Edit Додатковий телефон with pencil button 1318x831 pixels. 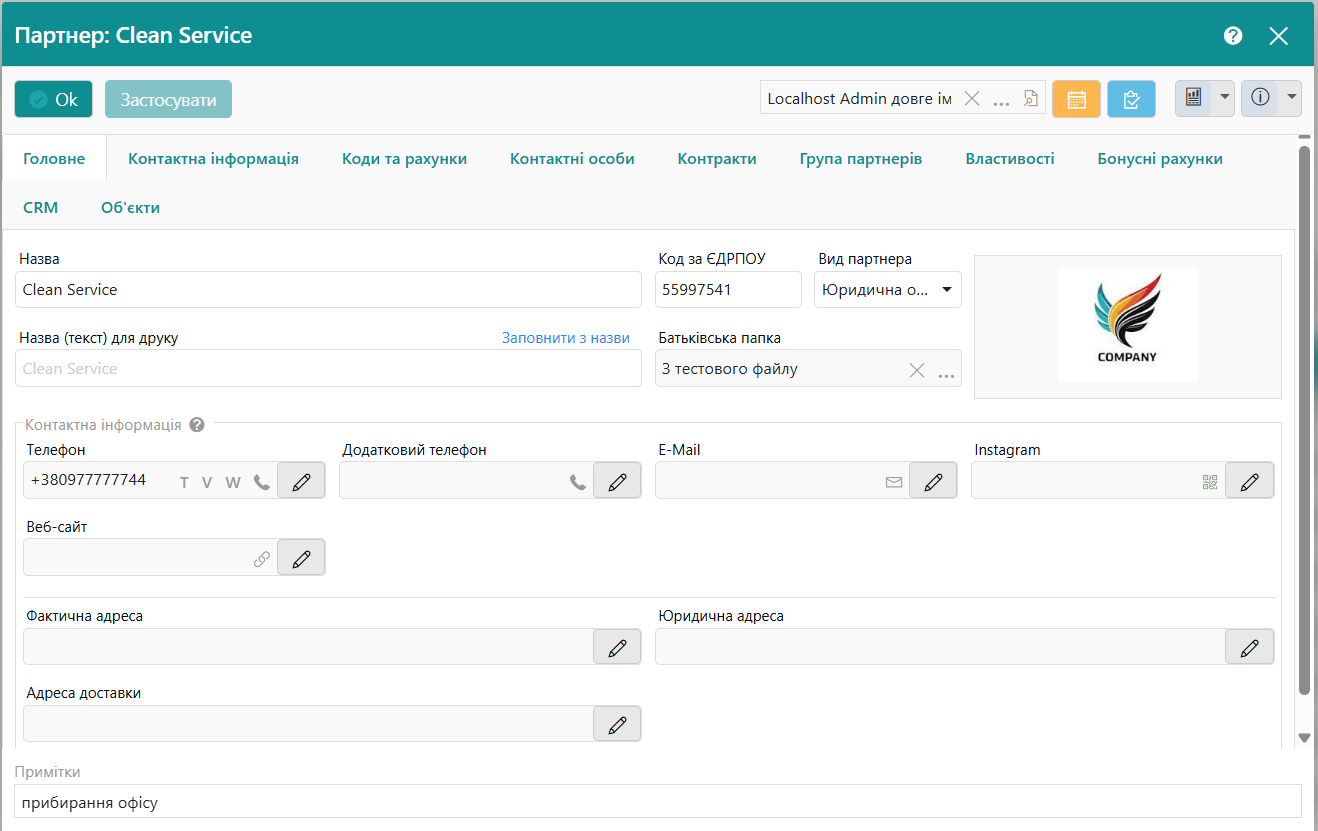pos(617,481)
